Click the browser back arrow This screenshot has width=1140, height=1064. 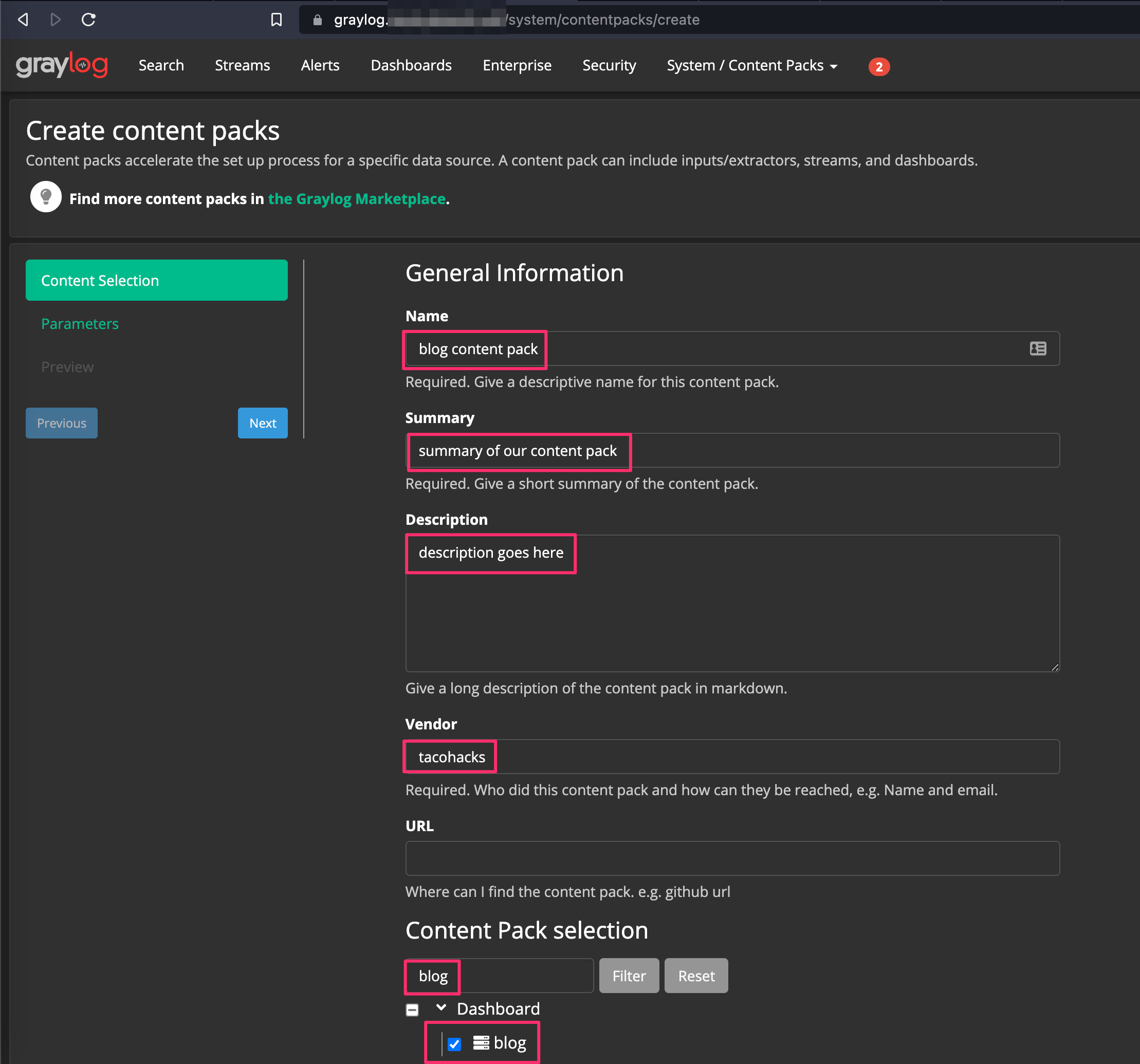click(x=23, y=20)
